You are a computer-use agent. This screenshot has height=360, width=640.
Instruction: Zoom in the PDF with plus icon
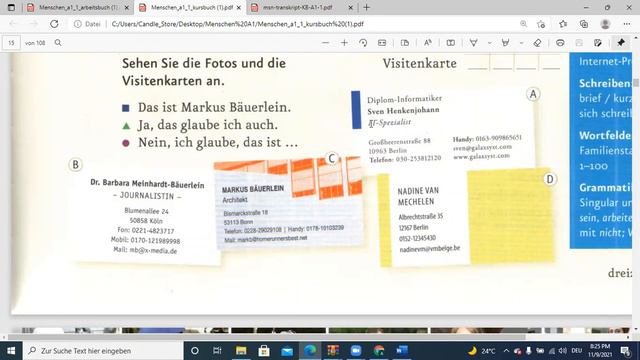point(344,43)
